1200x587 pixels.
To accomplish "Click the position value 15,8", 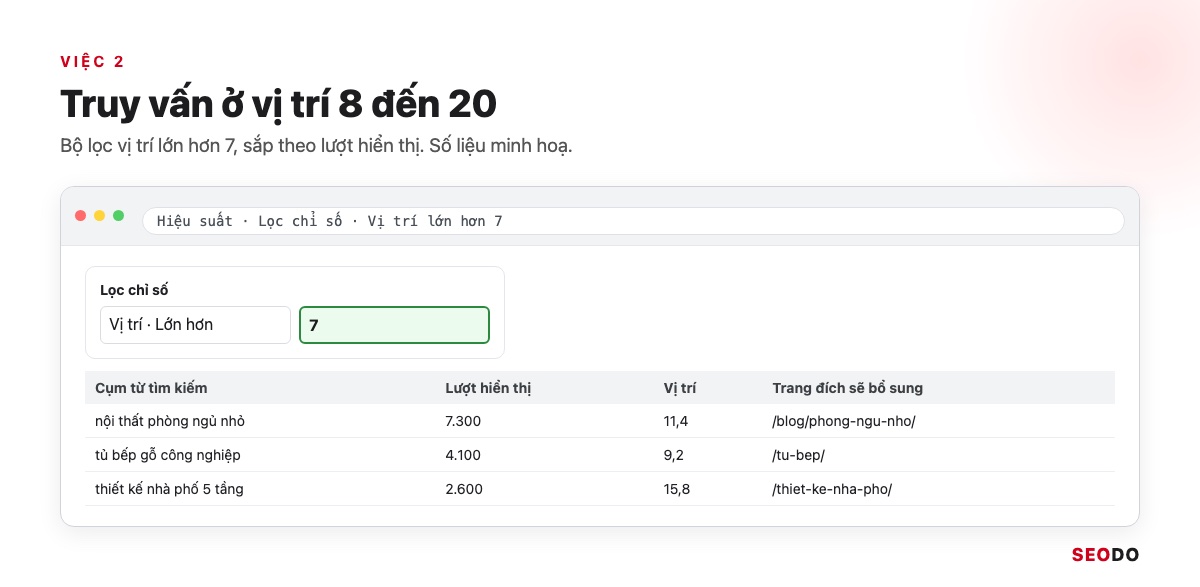I will [676, 489].
